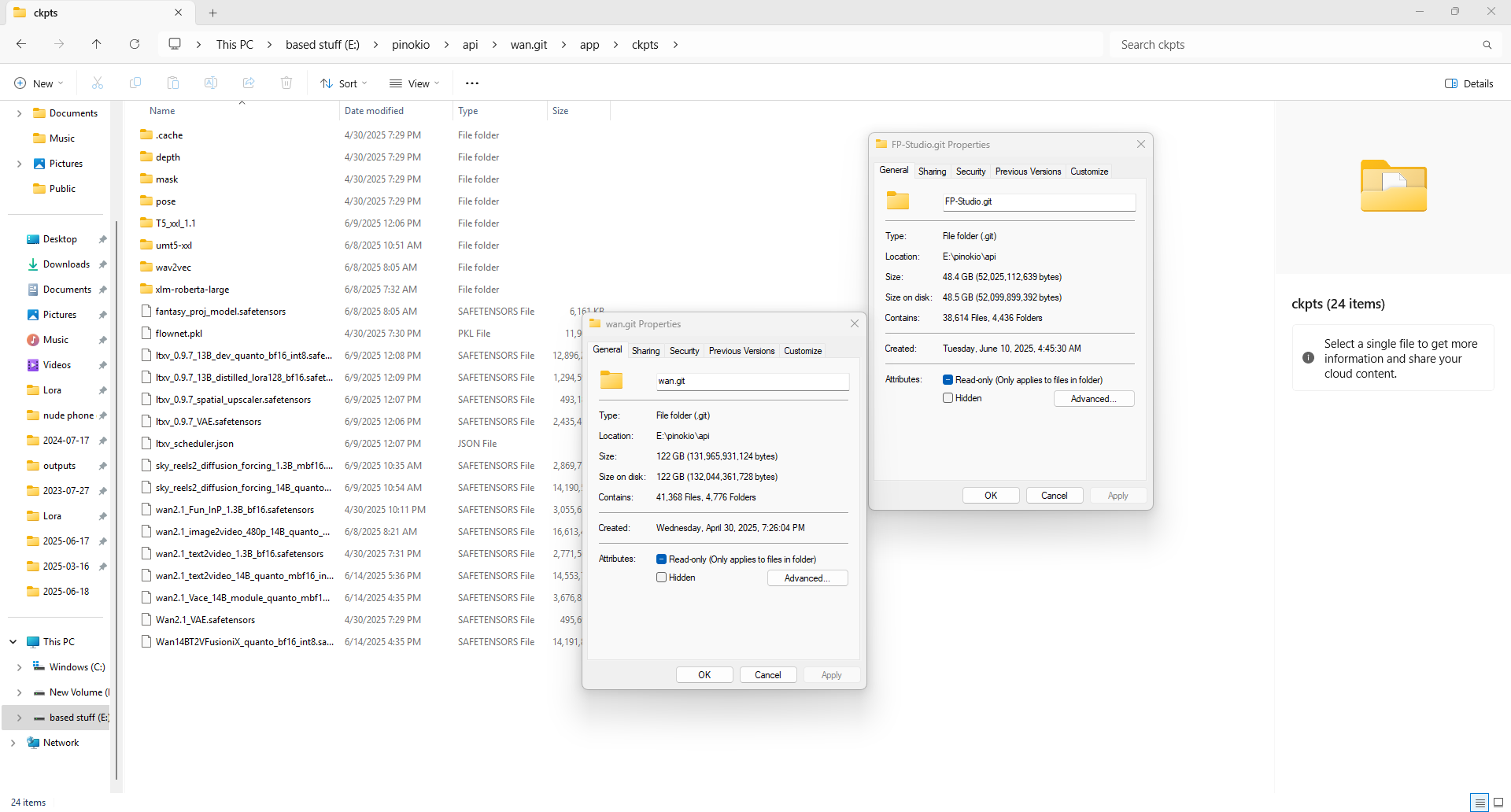Click OK in wan.git Properties

pos(704,675)
